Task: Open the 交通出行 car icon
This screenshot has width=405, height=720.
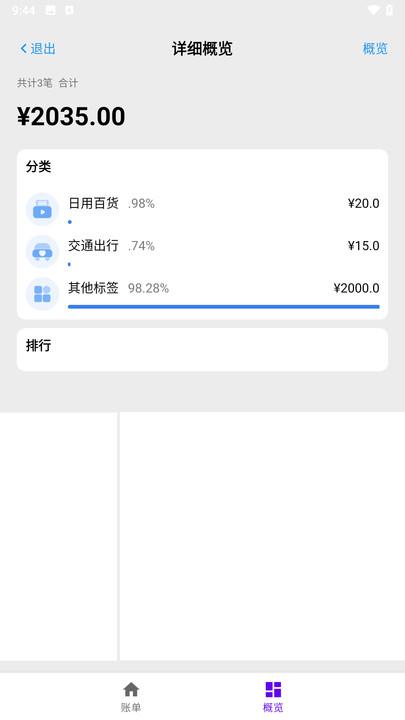Action: (x=42, y=252)
